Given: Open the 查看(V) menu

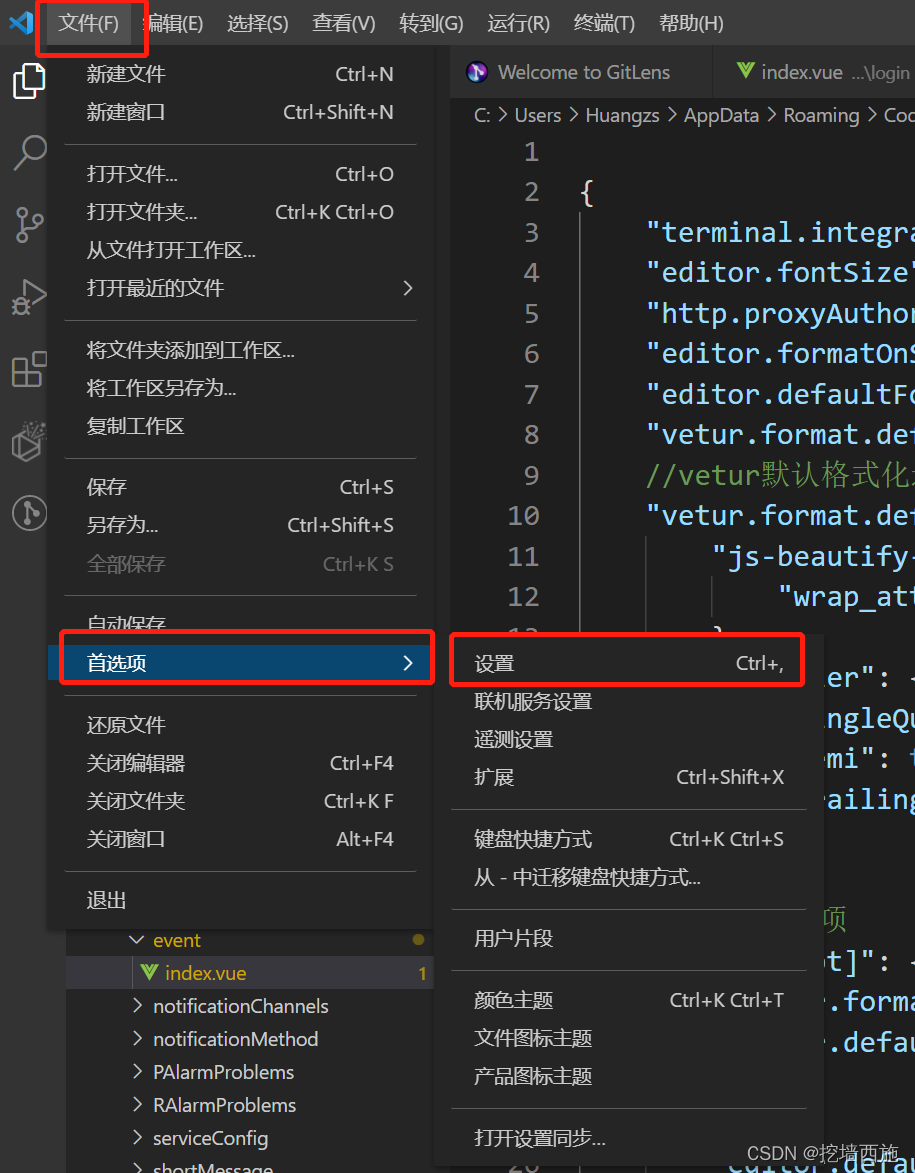Looking at the screenshot, I should pos(343,23).
